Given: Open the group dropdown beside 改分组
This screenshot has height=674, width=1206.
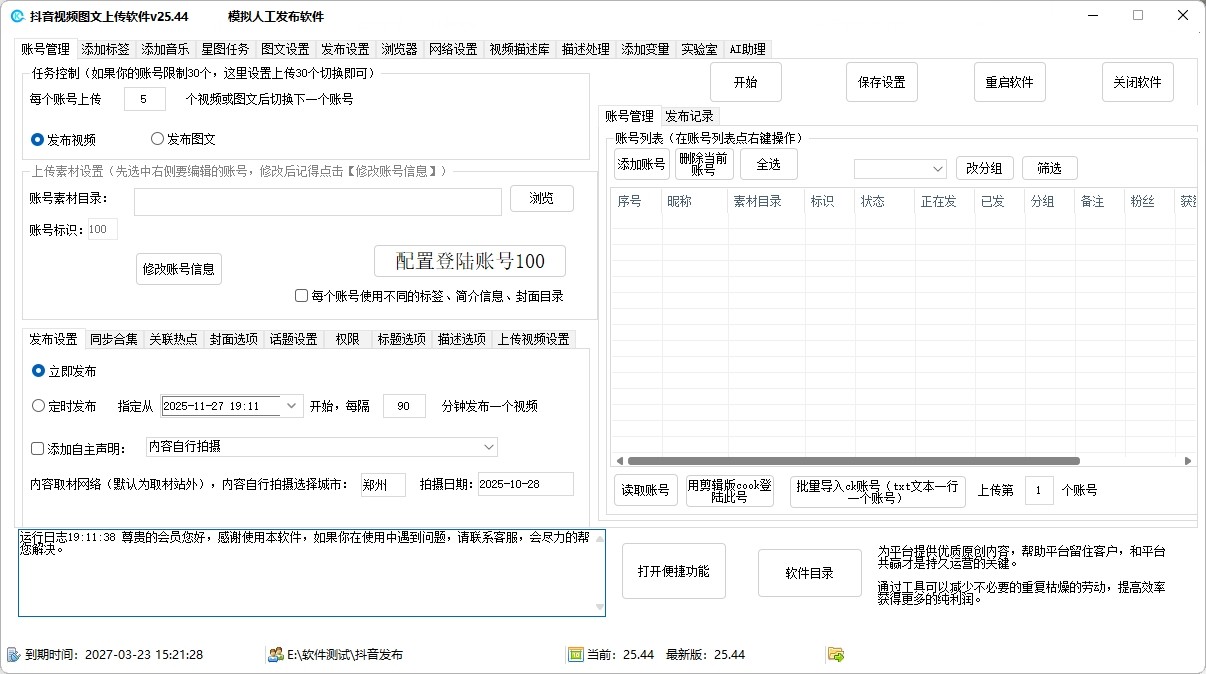Looking at the screenshot, I should [937, 168].
